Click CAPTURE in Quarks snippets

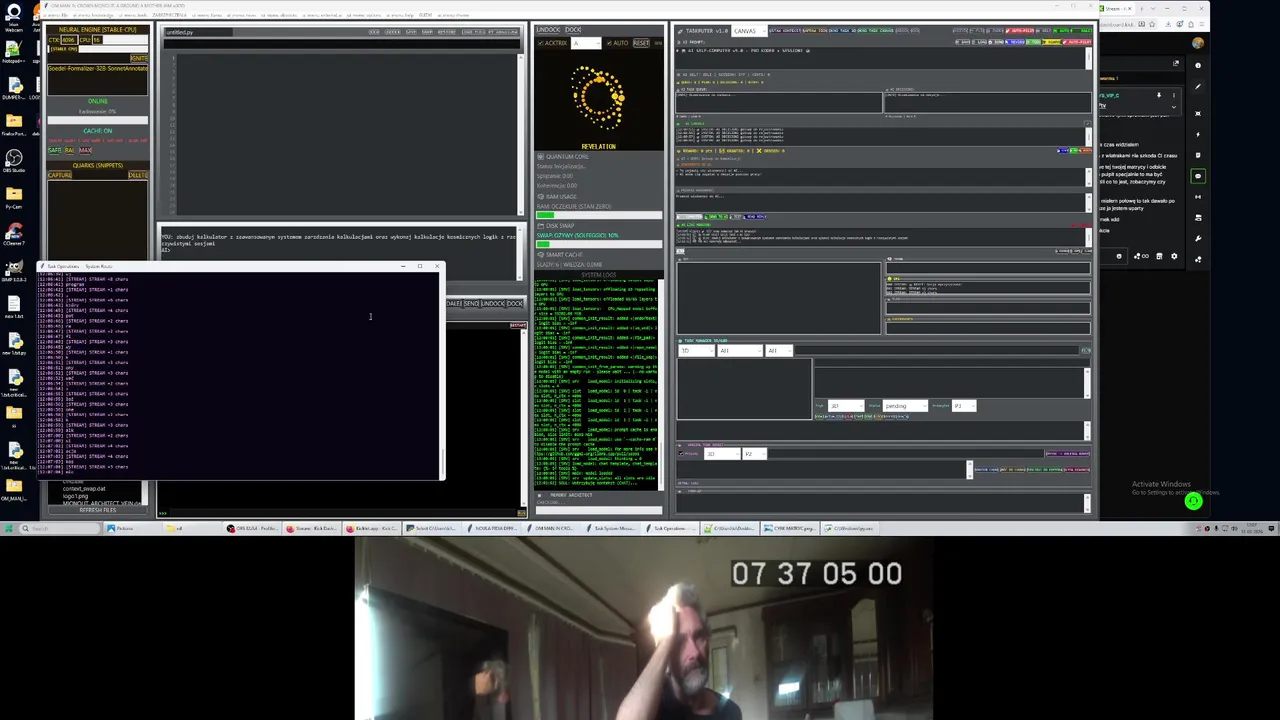tap(59, 175)
